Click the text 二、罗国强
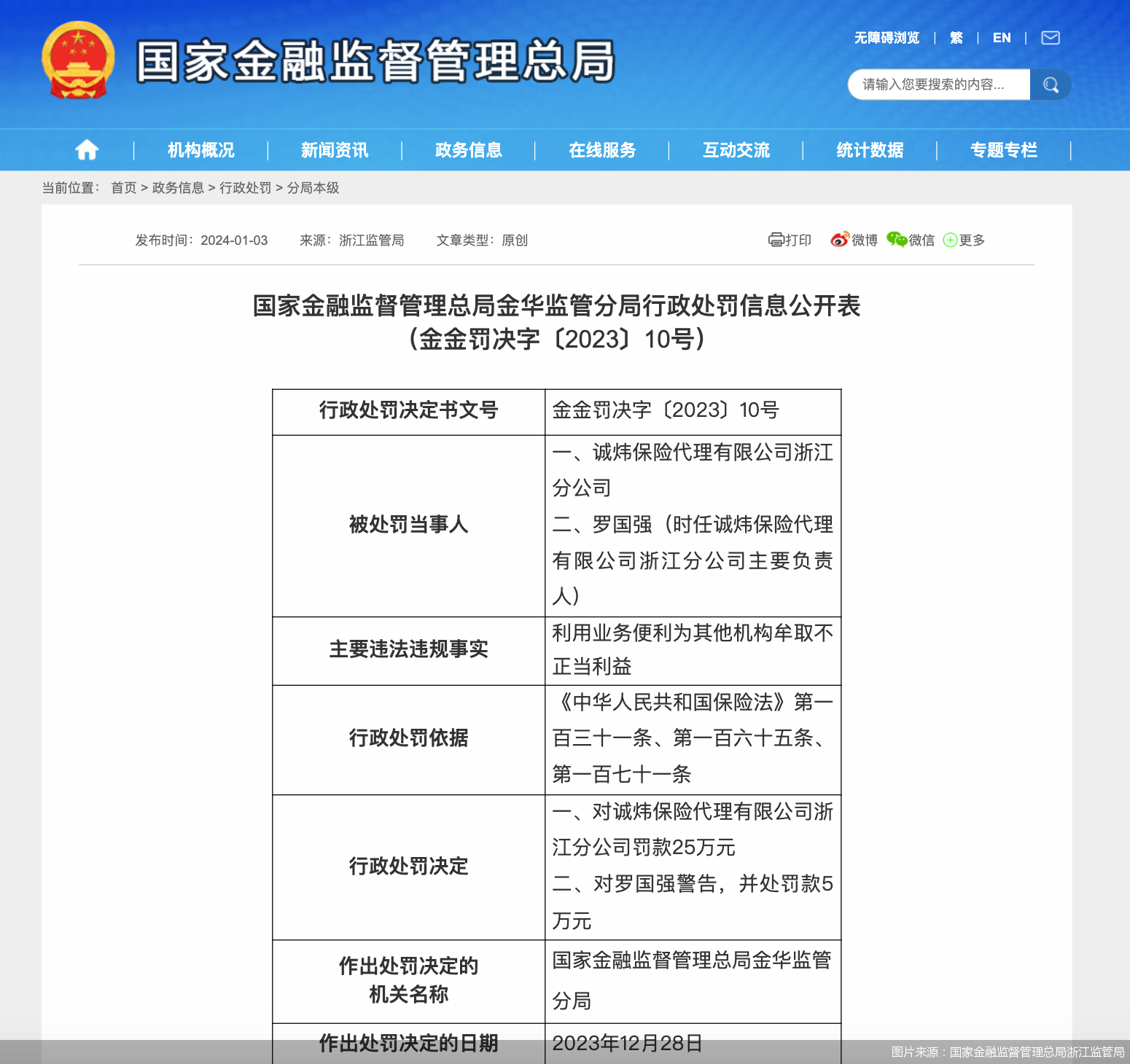Viewport: 1130px width, 1064px height. [602, 525]
